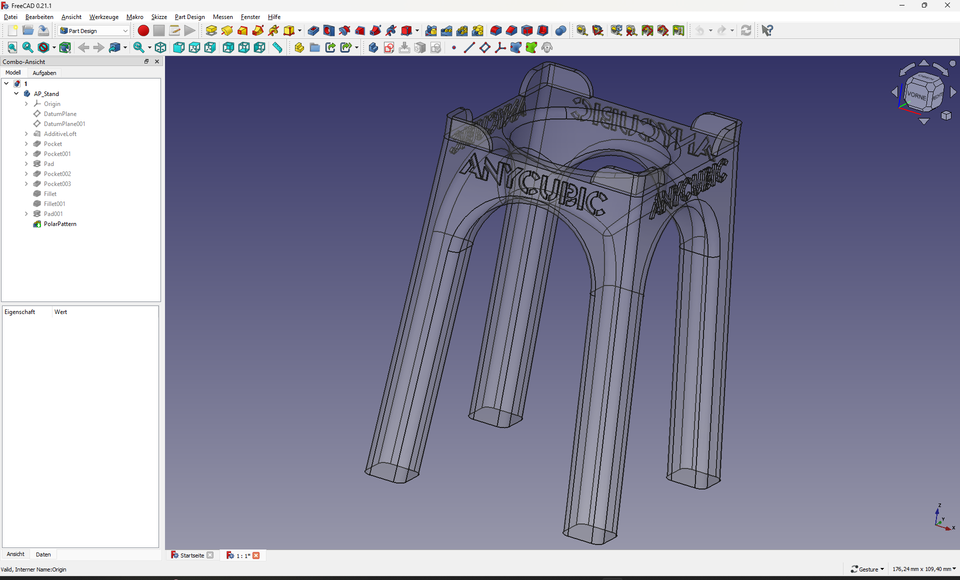Select the Pad tool in the toolbar
This screenshot has width=960, height=580.
[x=211, y=31]
